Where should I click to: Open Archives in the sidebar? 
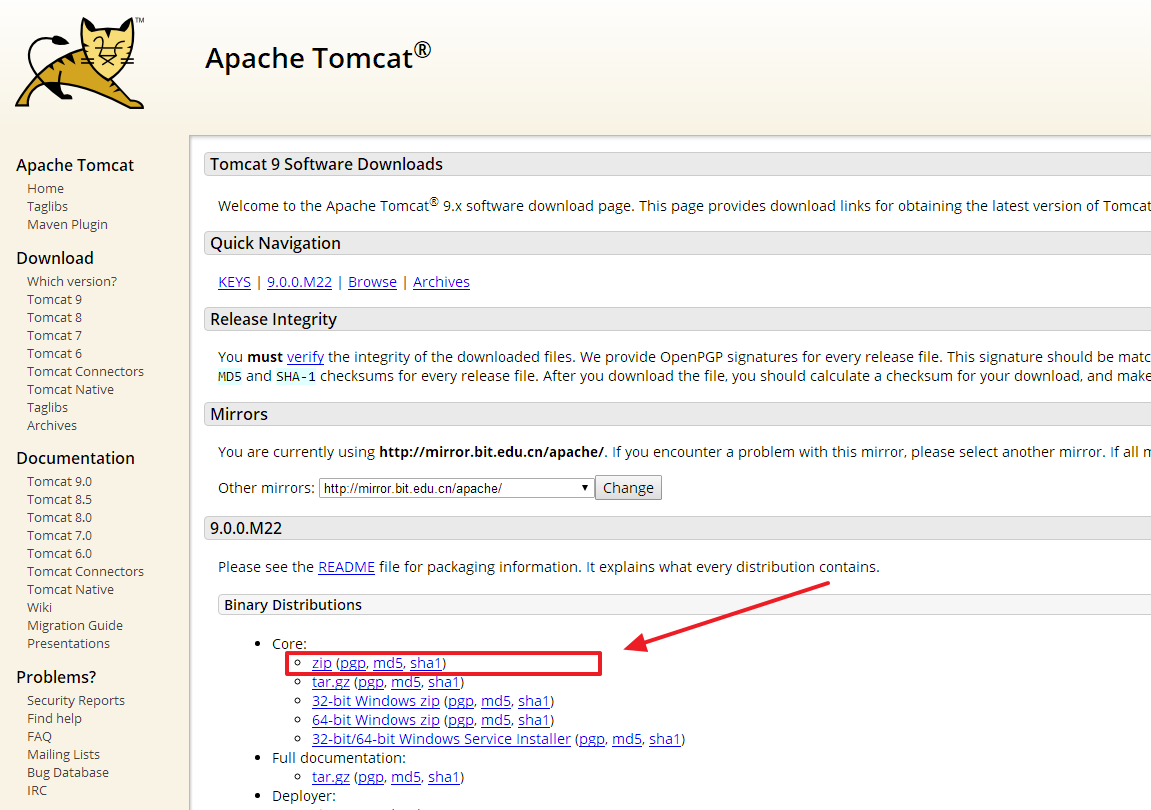51,425
